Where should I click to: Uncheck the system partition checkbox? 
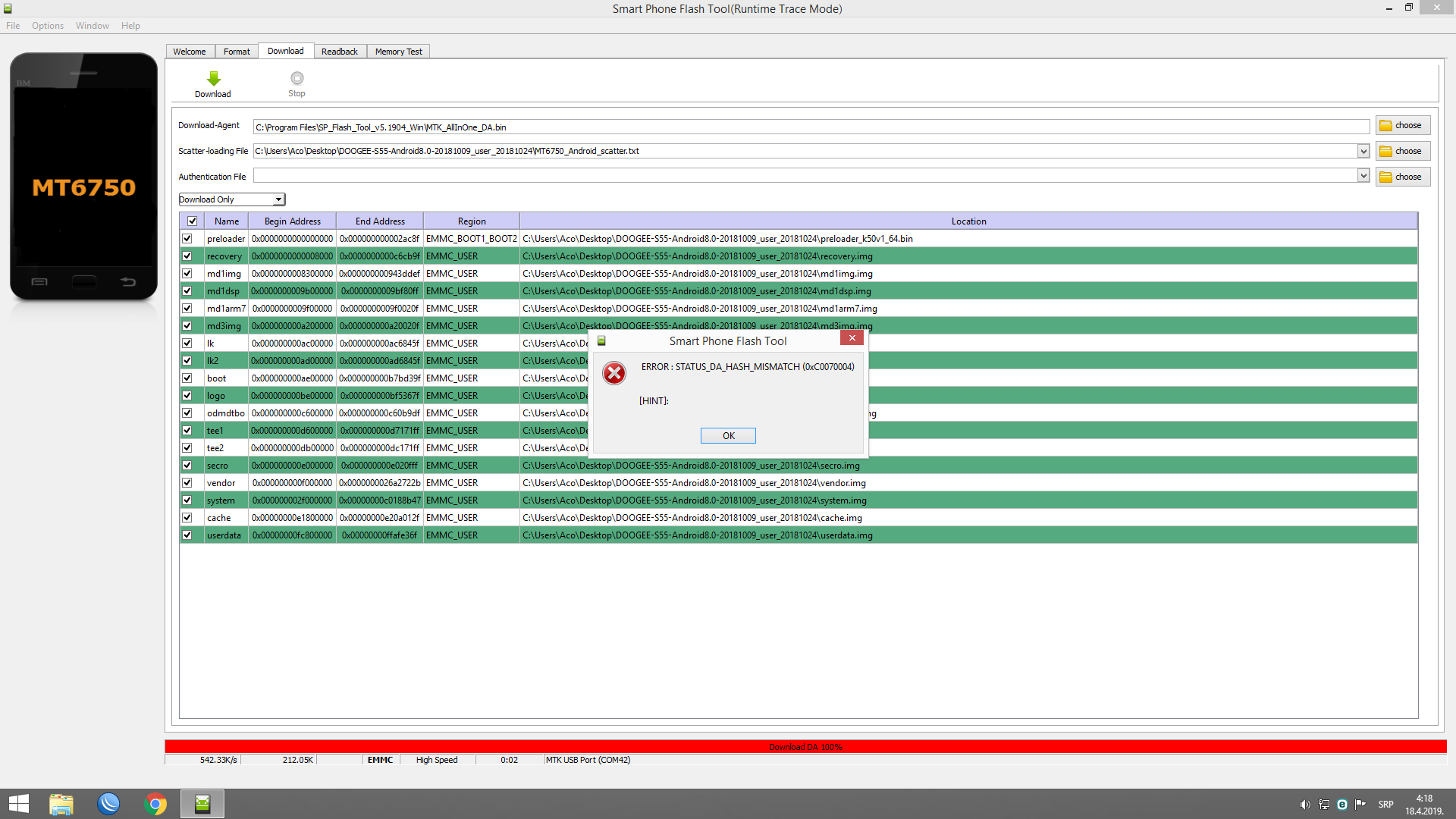(187, 500)
